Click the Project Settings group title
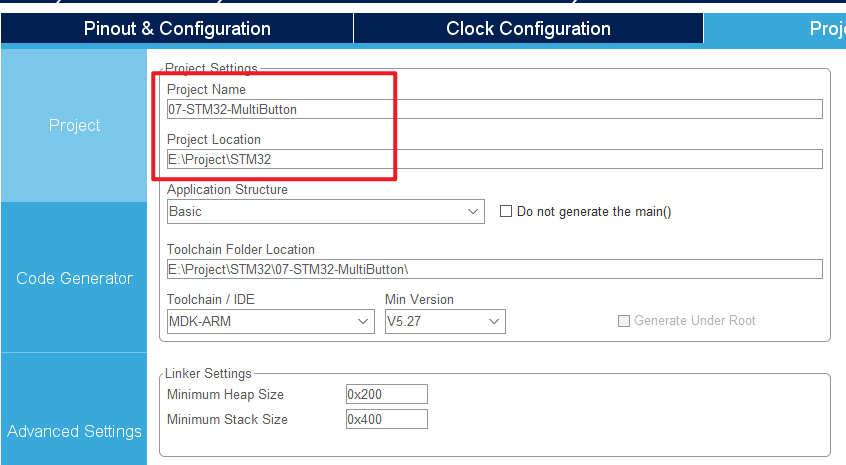Screen dimensions: 846x465 [x=211, y=68]
